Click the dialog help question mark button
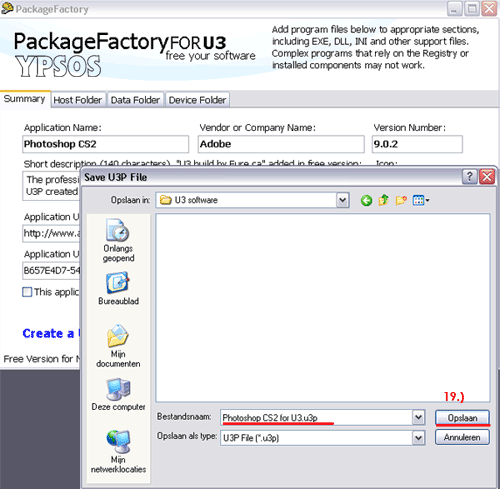 coord(469,177)
